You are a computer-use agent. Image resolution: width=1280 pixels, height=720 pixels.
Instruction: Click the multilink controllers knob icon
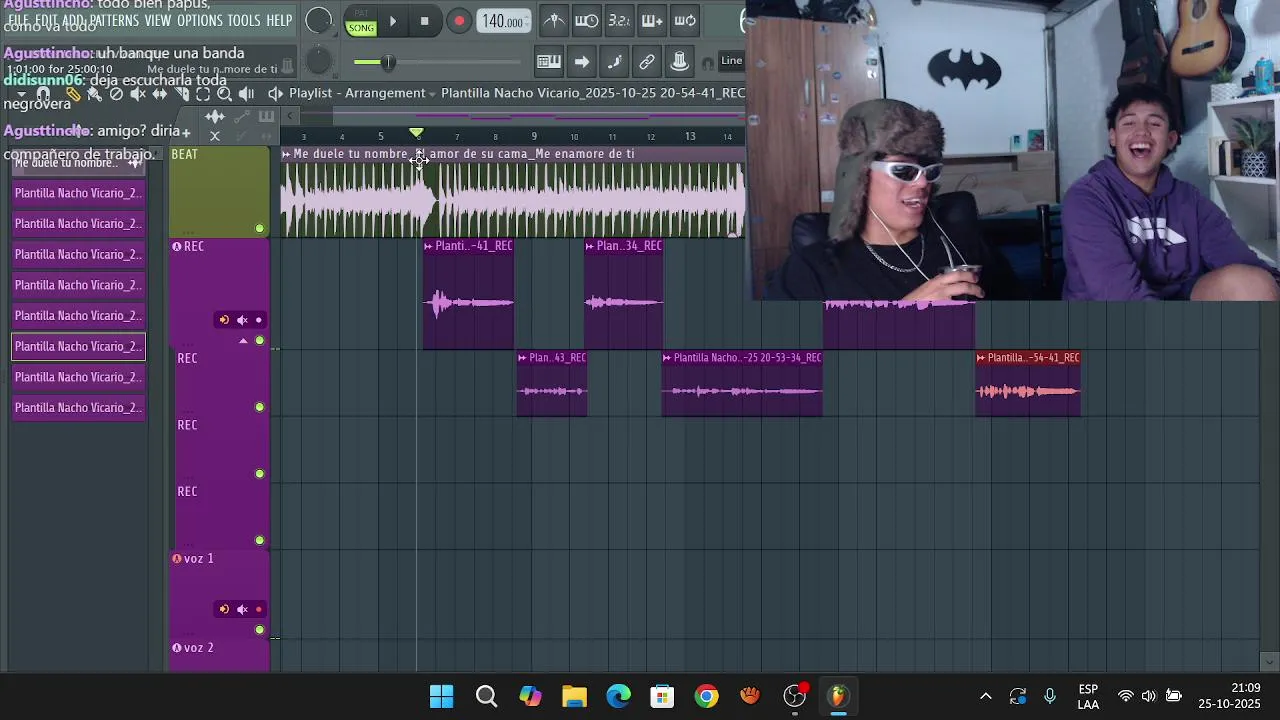679,61
